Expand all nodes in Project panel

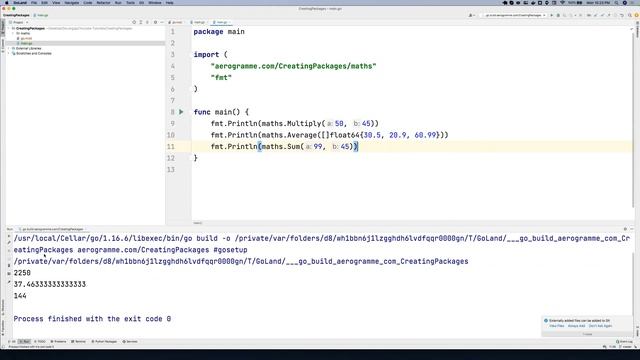click(141, 22)
